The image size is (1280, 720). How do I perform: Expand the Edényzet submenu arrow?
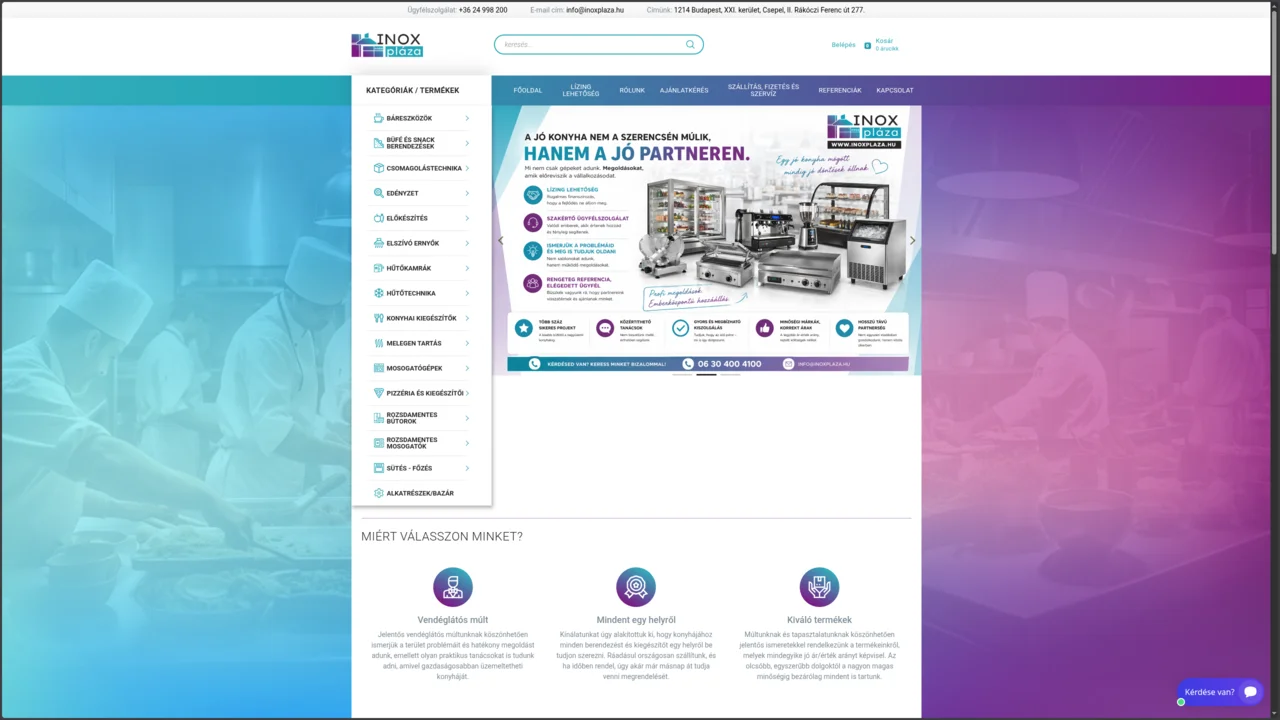(467, 193)
